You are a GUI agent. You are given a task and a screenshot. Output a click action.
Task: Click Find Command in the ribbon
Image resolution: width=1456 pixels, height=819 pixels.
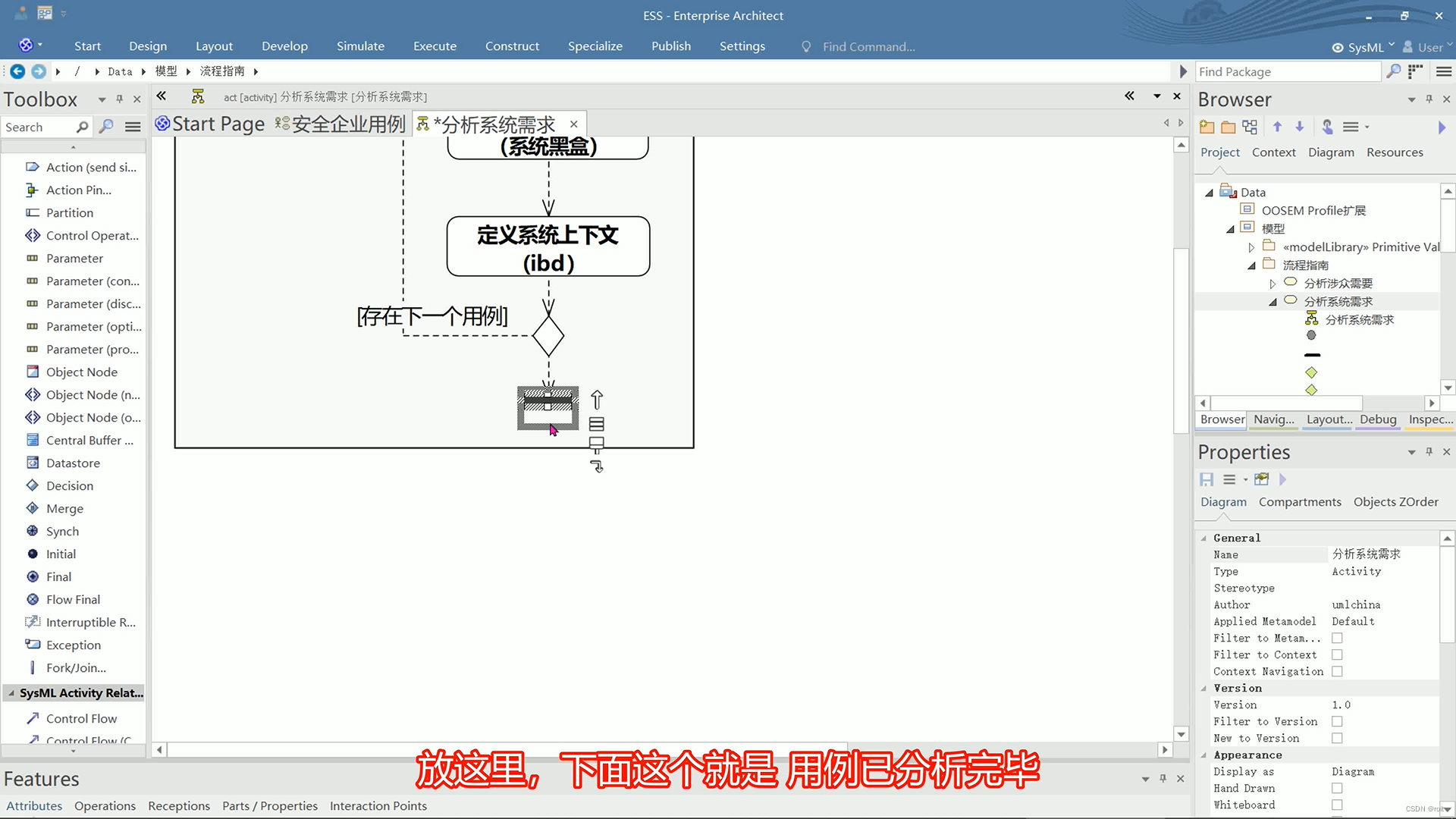pos(868,46)
